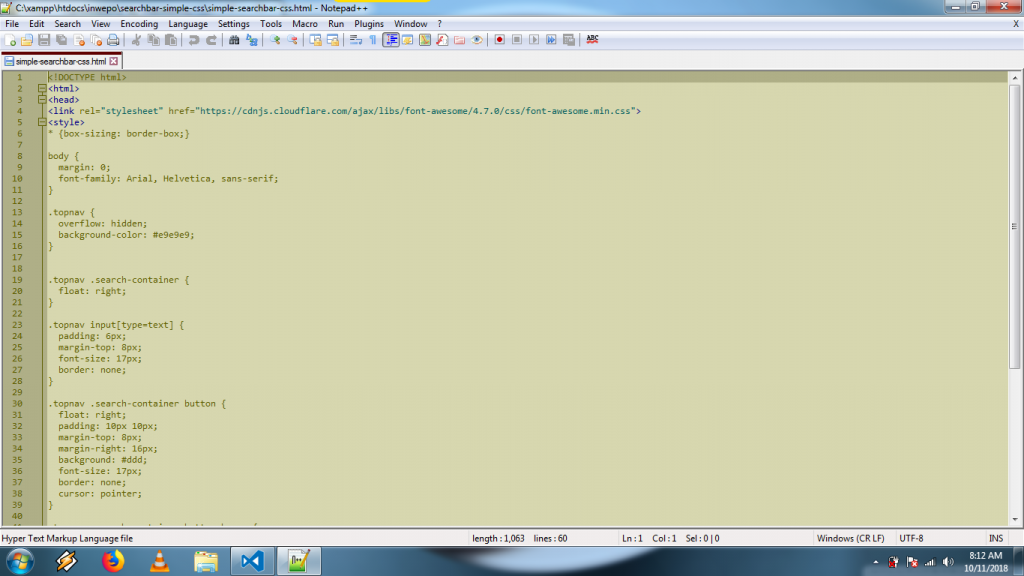Click the Paste clipboard icon

coord(170,40)
